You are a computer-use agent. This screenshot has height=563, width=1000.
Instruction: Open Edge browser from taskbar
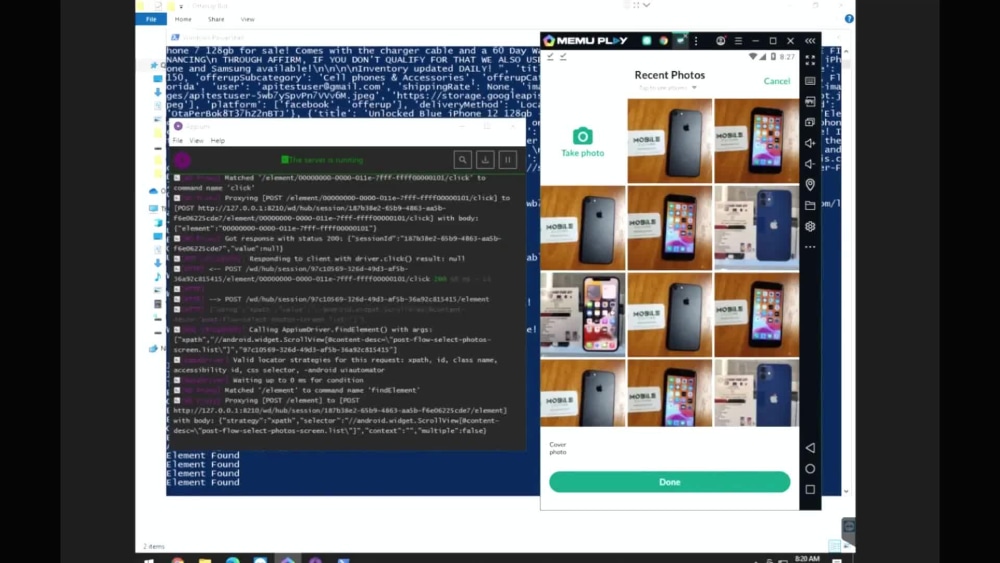point(233,560)
